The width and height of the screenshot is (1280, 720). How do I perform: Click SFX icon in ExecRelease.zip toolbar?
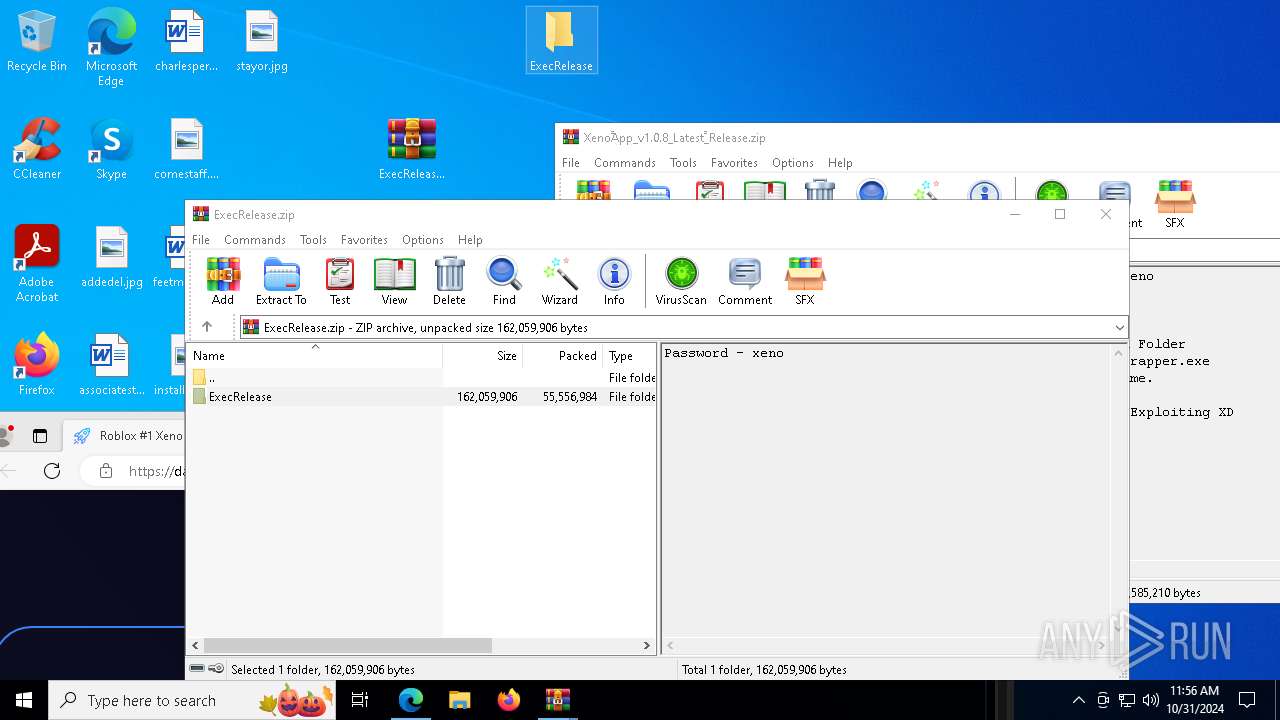point(805,281)
